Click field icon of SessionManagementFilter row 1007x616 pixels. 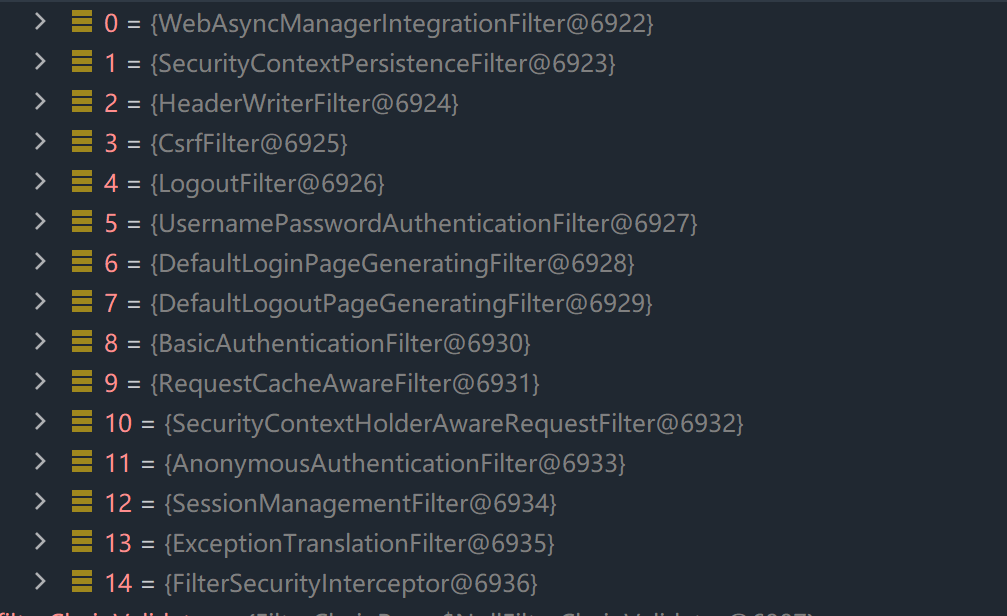pos(81,502)
